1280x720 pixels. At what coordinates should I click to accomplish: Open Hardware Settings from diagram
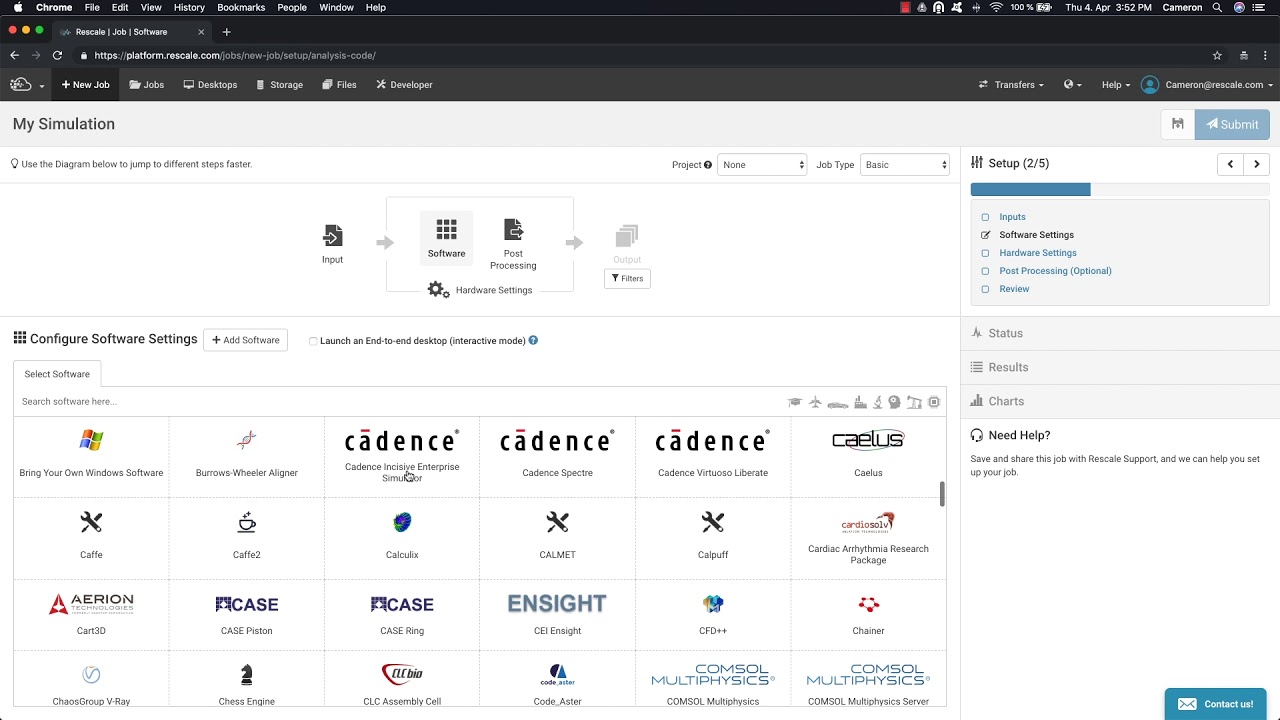(480, 290)
